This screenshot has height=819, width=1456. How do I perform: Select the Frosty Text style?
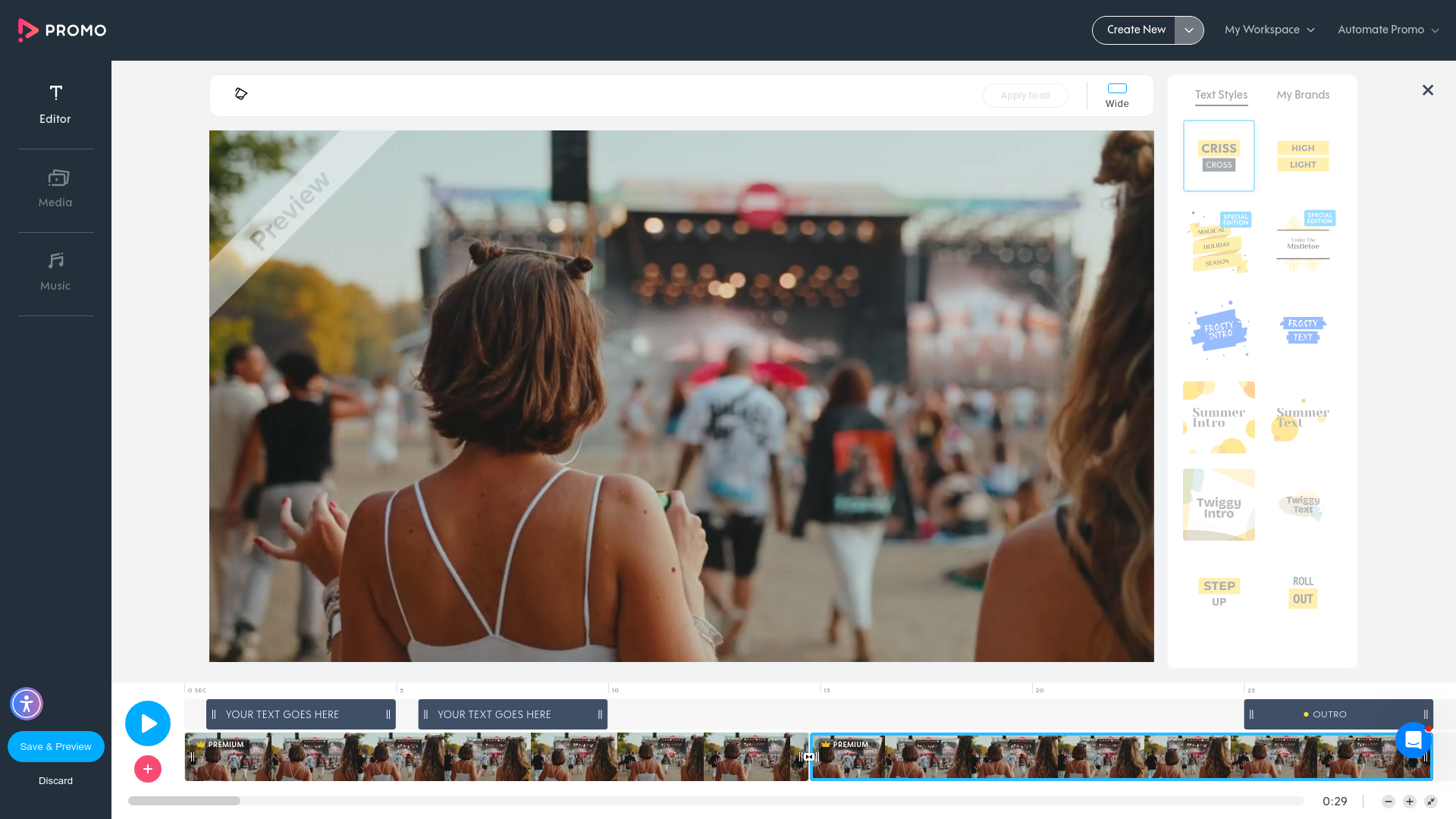coord(1303,330)
